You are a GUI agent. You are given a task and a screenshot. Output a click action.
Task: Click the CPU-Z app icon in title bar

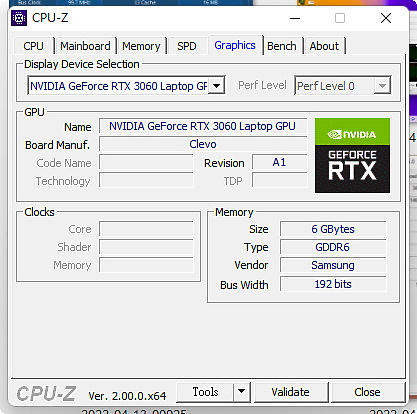[19, 18]
